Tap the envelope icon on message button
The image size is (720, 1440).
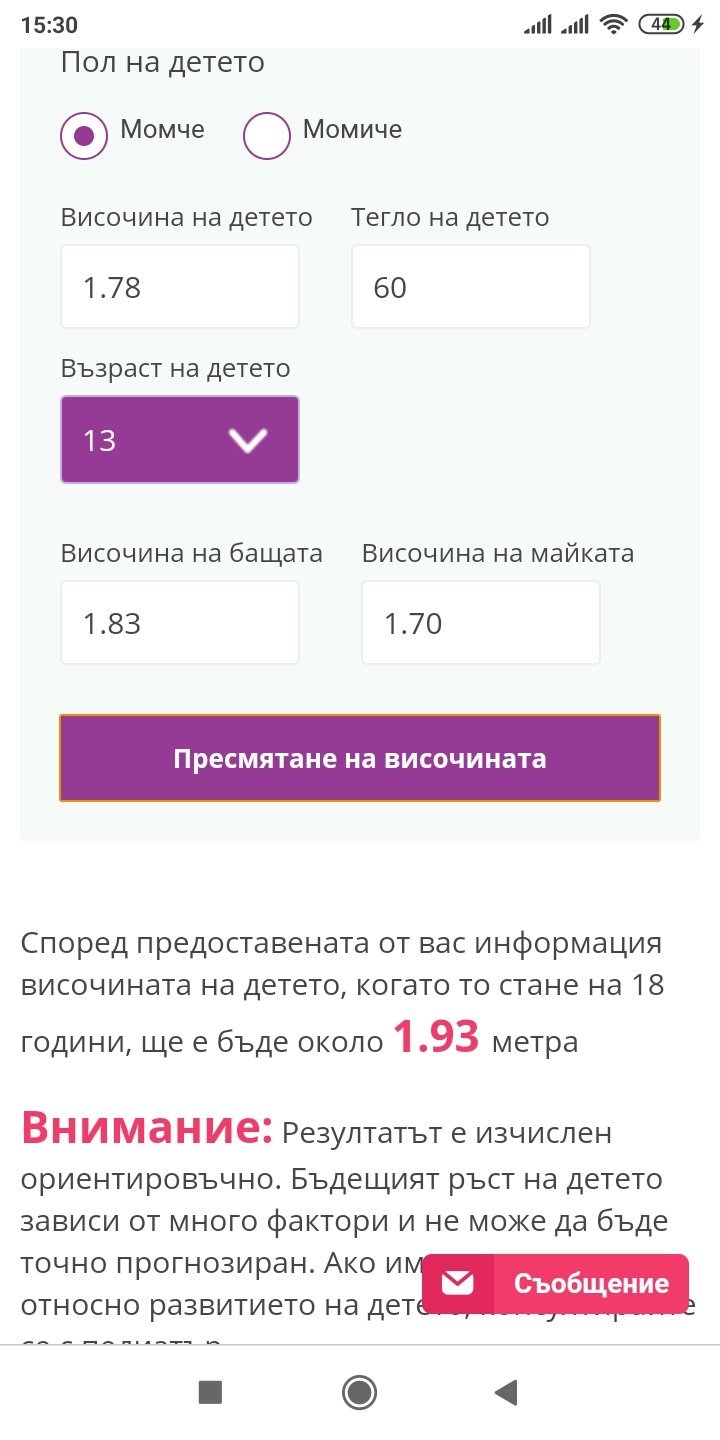coord(458,1284)
